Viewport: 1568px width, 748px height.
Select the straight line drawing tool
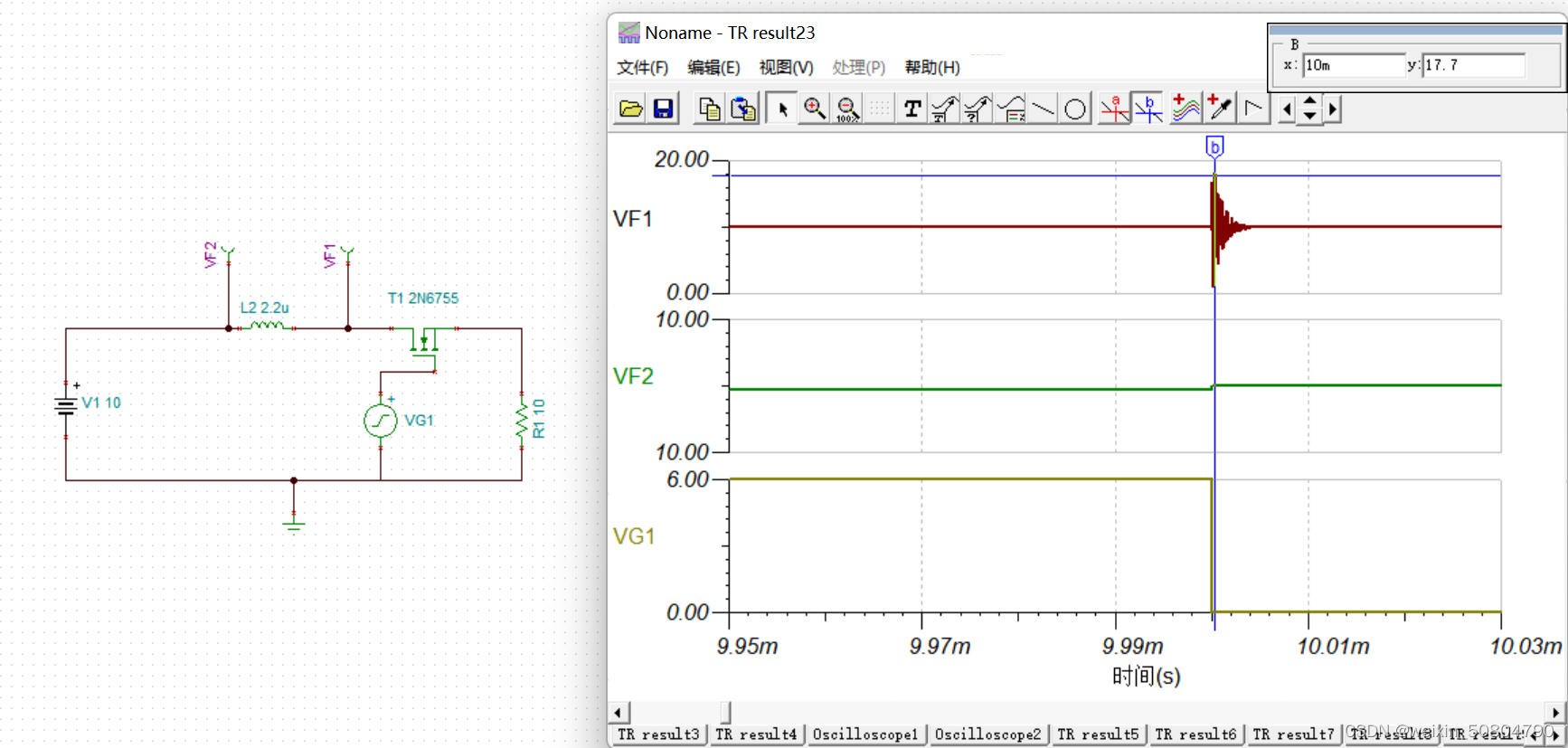coord(1043,109)
